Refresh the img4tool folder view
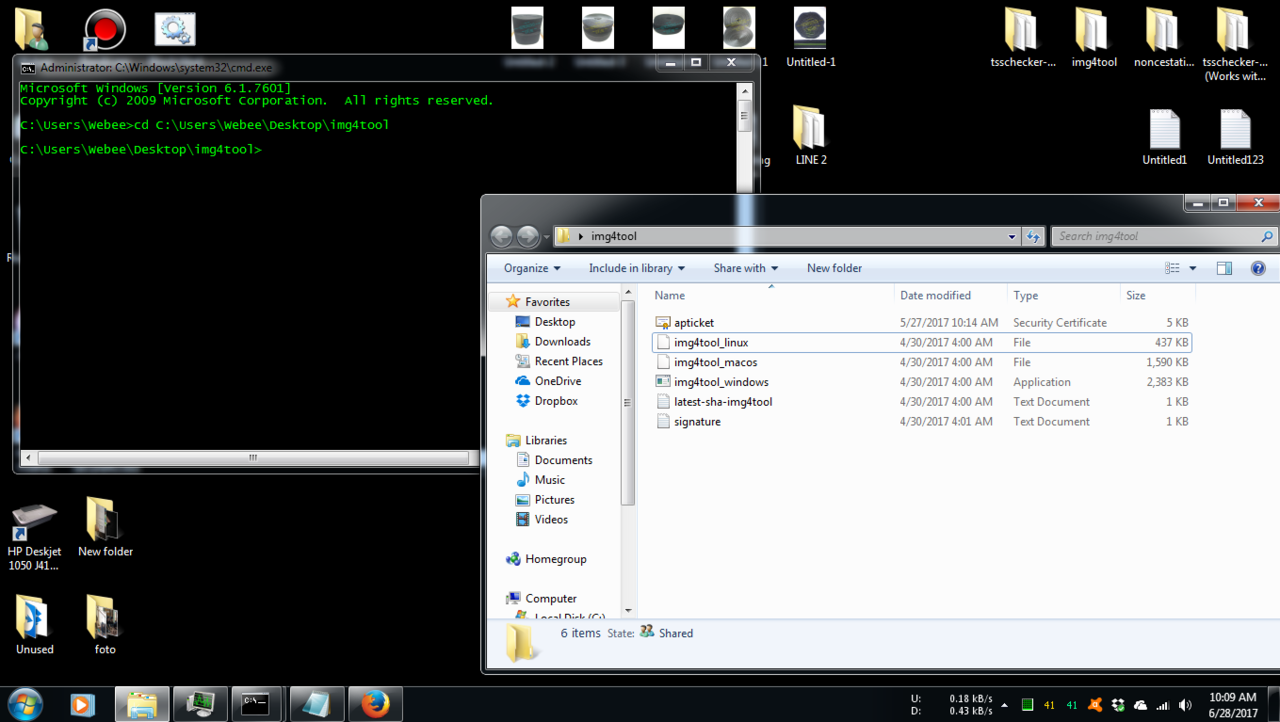Viewport: 1280px width, 722px height. (x=1034, y=237)
